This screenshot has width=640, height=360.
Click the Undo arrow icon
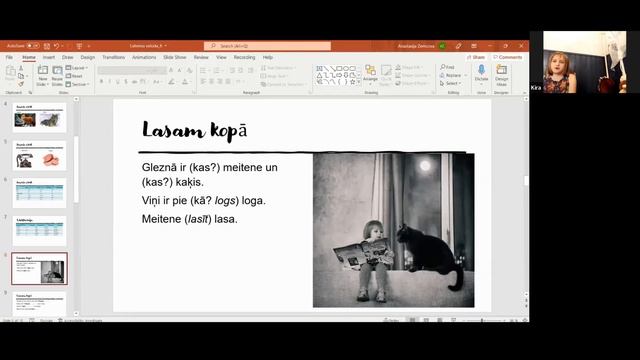click(x=57, y=46)
